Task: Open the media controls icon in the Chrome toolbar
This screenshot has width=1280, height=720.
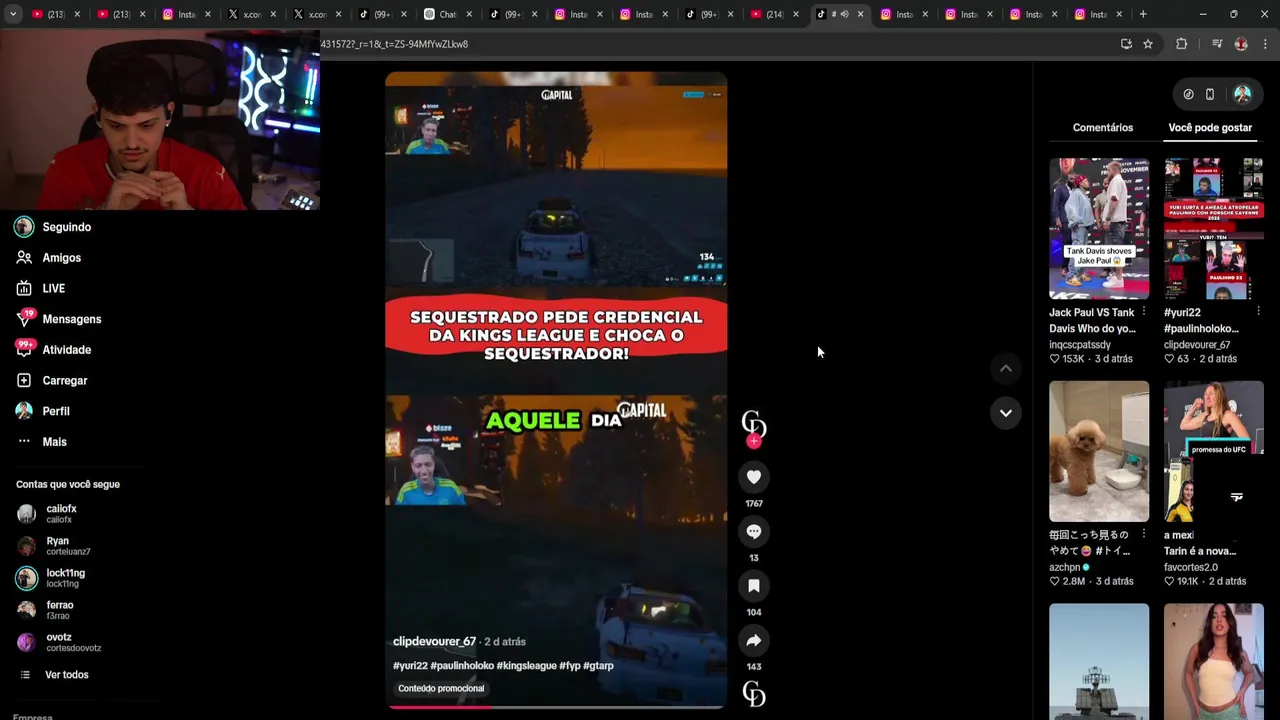Action: (x=1217, y=44)
